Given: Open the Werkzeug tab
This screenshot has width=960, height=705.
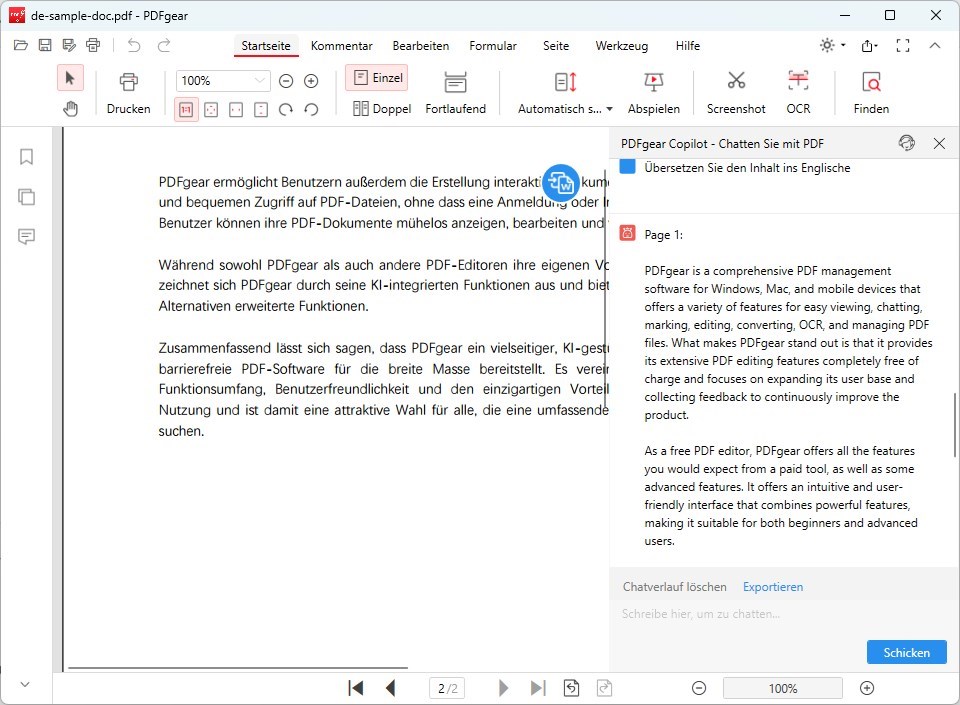Looking at the screenshot, I should [x=621, y=46].
